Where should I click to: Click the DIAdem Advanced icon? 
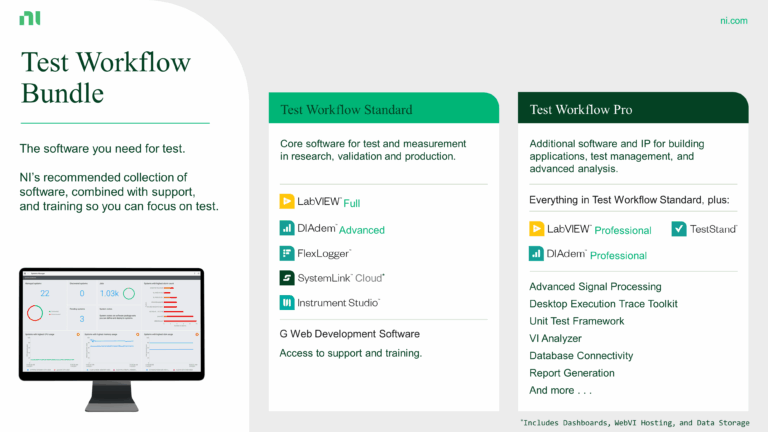pos(287,228)
